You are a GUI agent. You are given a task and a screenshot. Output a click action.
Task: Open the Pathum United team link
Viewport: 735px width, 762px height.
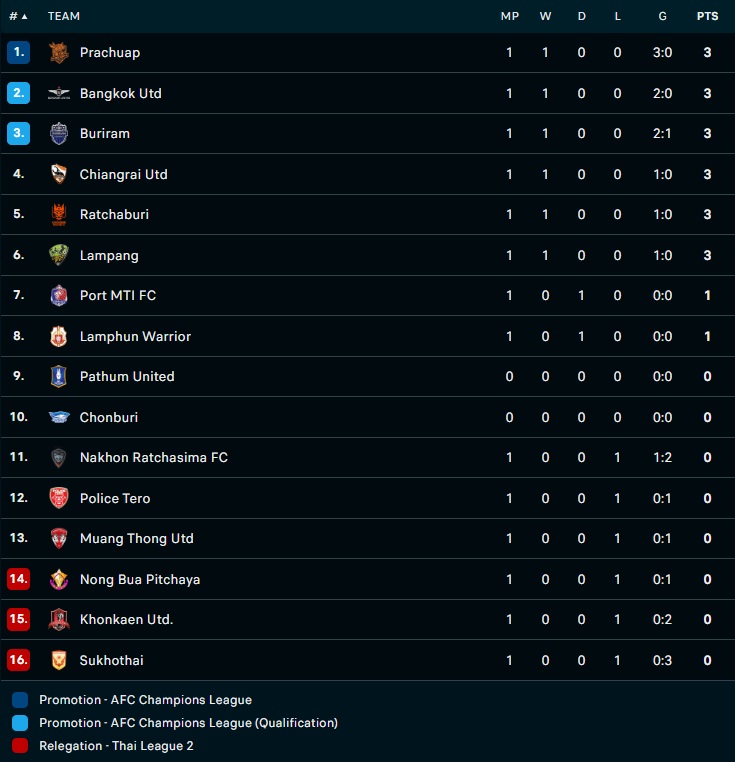(127, 376)
